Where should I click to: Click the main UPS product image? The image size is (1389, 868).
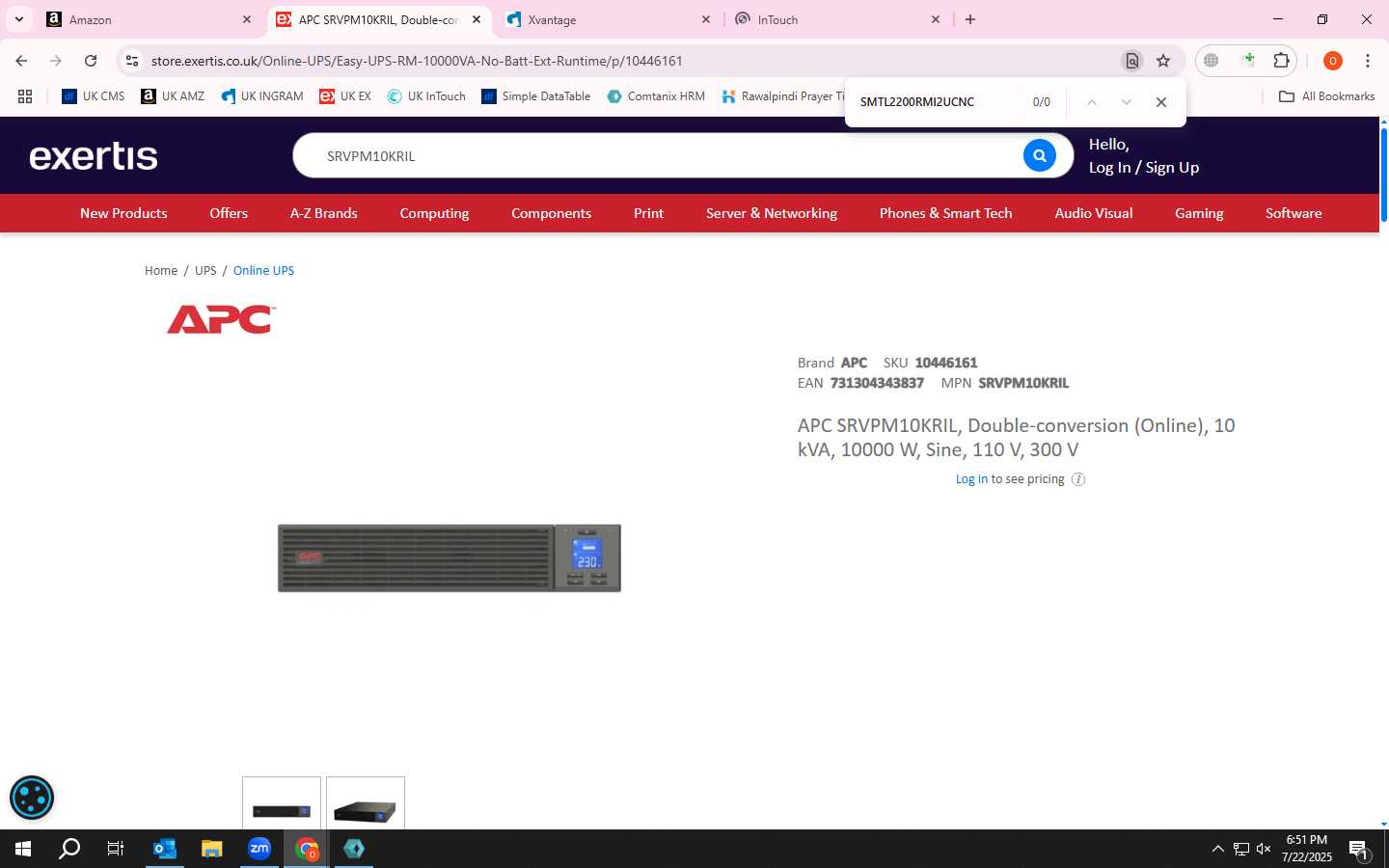[x=449, y=558]
